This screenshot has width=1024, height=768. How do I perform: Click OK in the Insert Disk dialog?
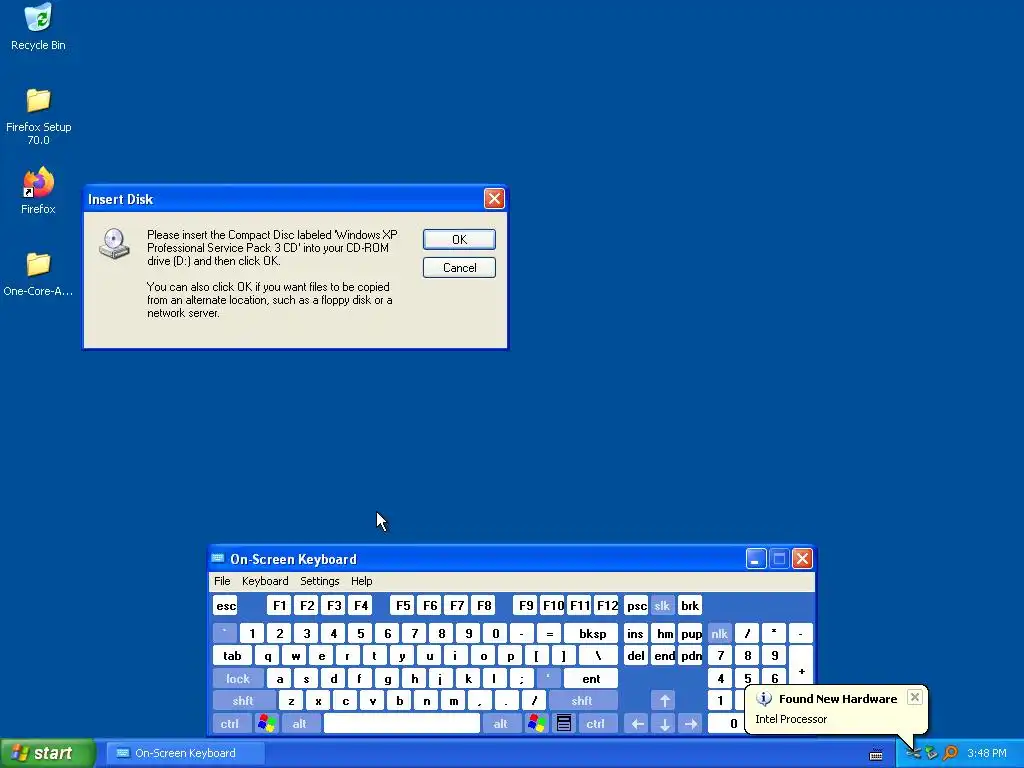(459, 240)
